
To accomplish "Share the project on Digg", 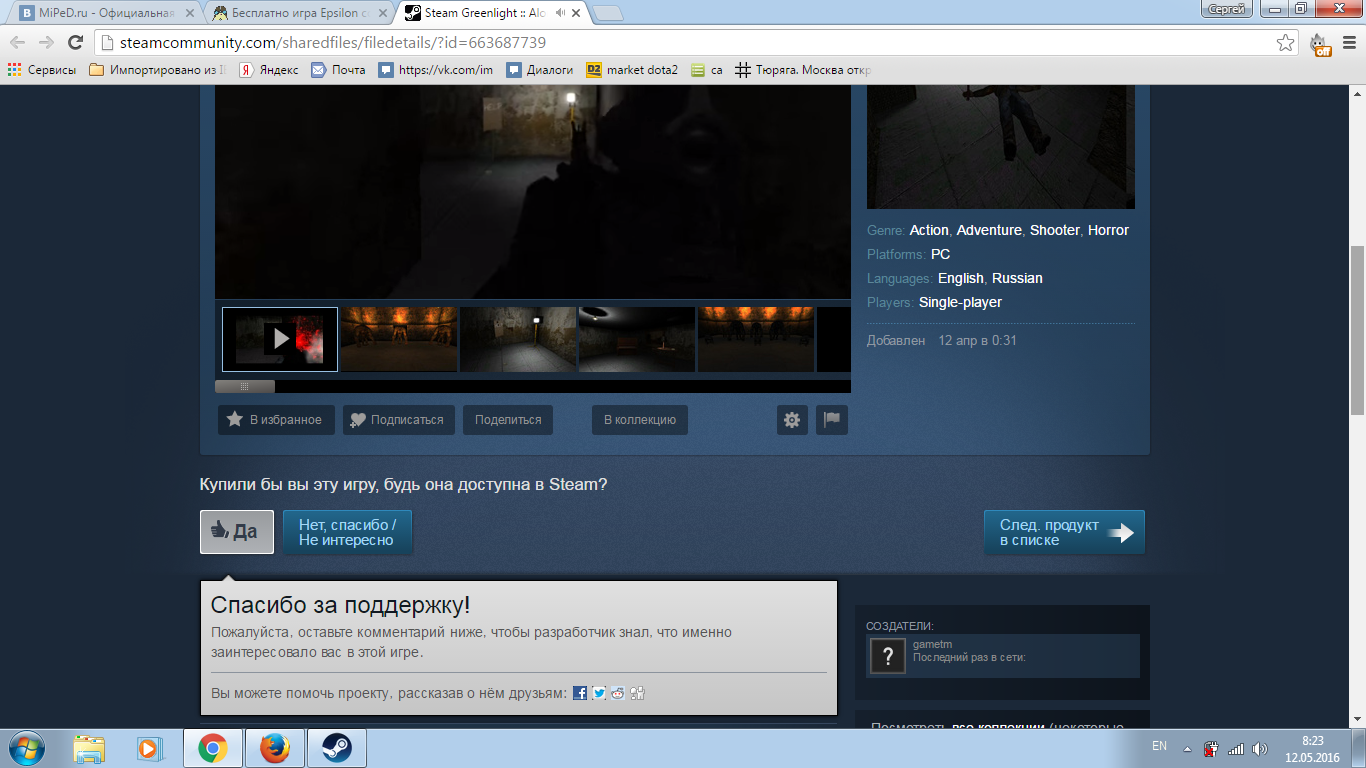I will [x=637, y=693].
